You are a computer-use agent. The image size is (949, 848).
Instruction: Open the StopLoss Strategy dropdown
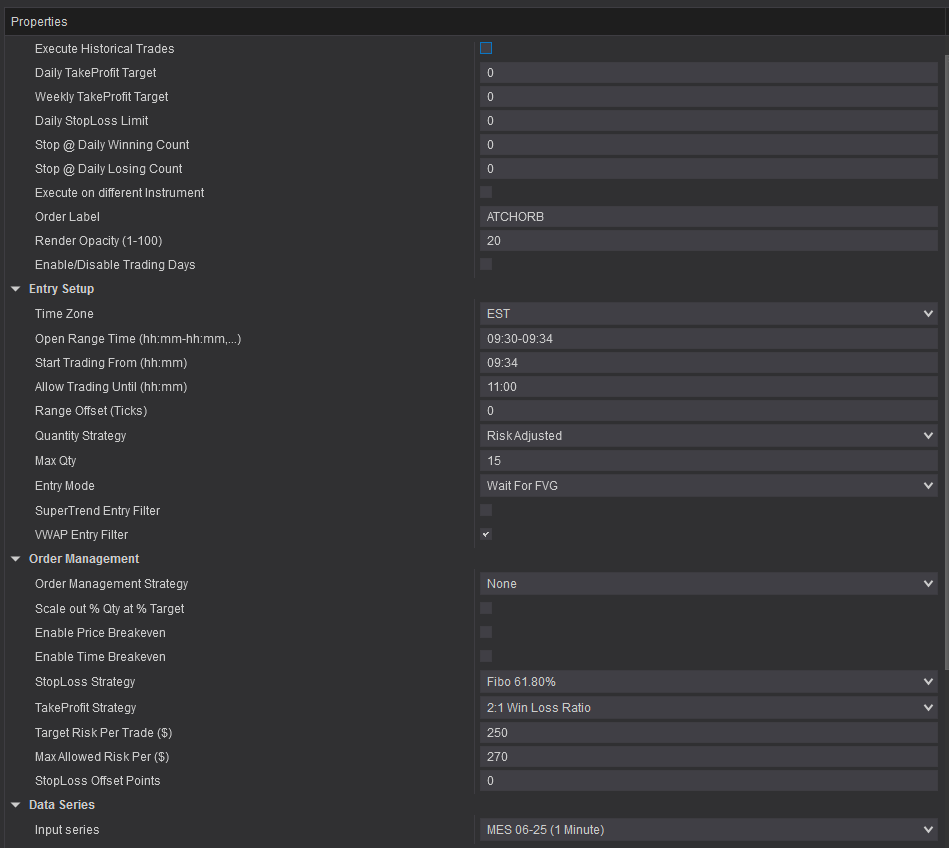pos(709,682)
